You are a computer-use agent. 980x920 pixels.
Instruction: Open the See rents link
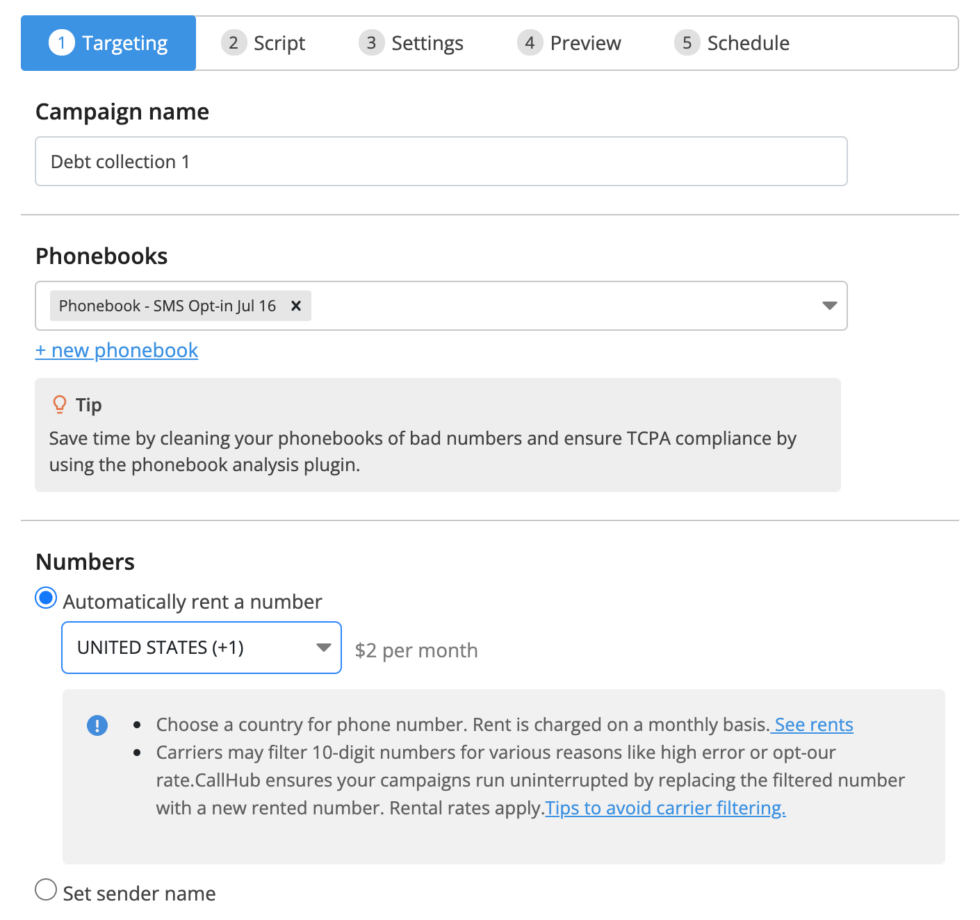(x=812, y=724)
